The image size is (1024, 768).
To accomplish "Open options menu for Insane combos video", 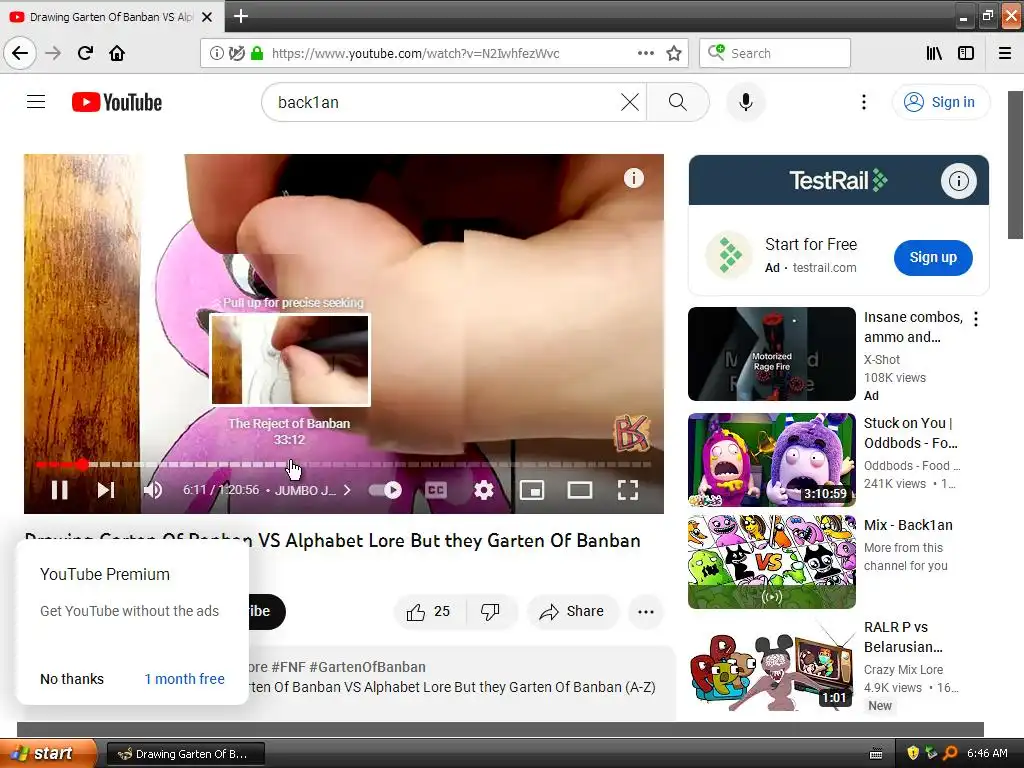I will click(975, 319).
